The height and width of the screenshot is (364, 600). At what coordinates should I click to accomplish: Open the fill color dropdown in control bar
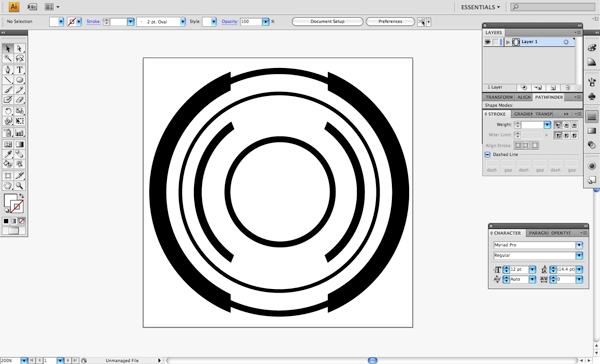coord(61,22)
